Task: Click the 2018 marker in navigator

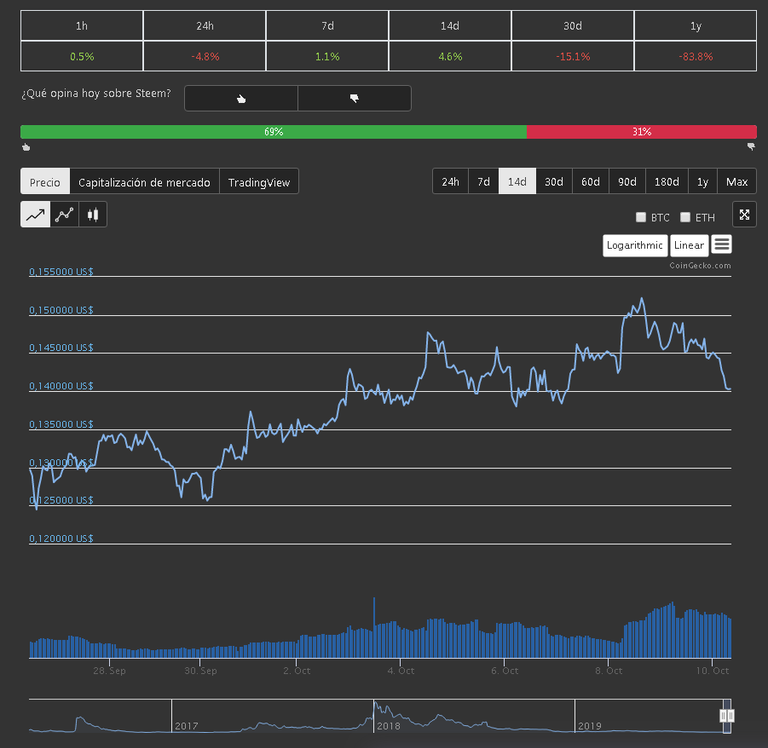Action: click(x=388, y=725)
